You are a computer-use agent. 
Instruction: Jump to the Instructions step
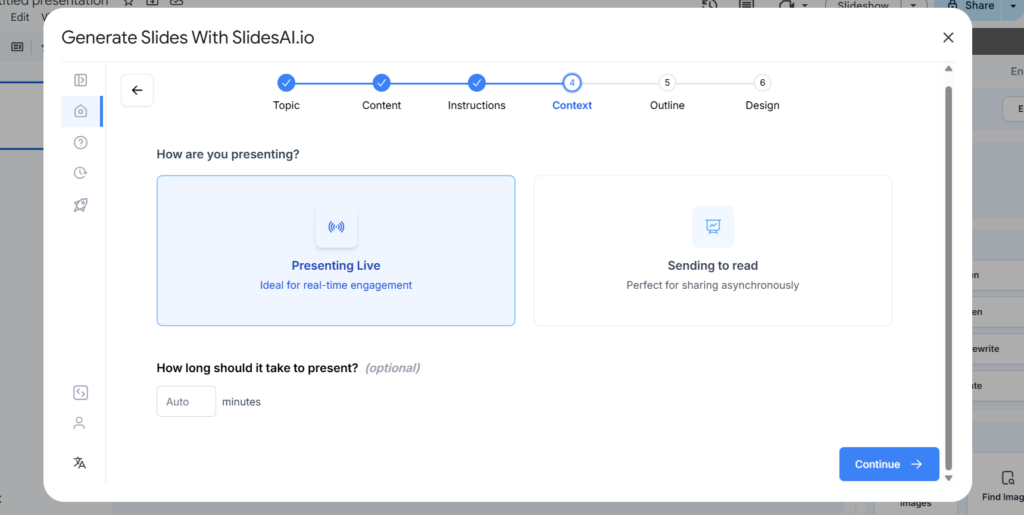pyautogui.click(x=477, y=83)
